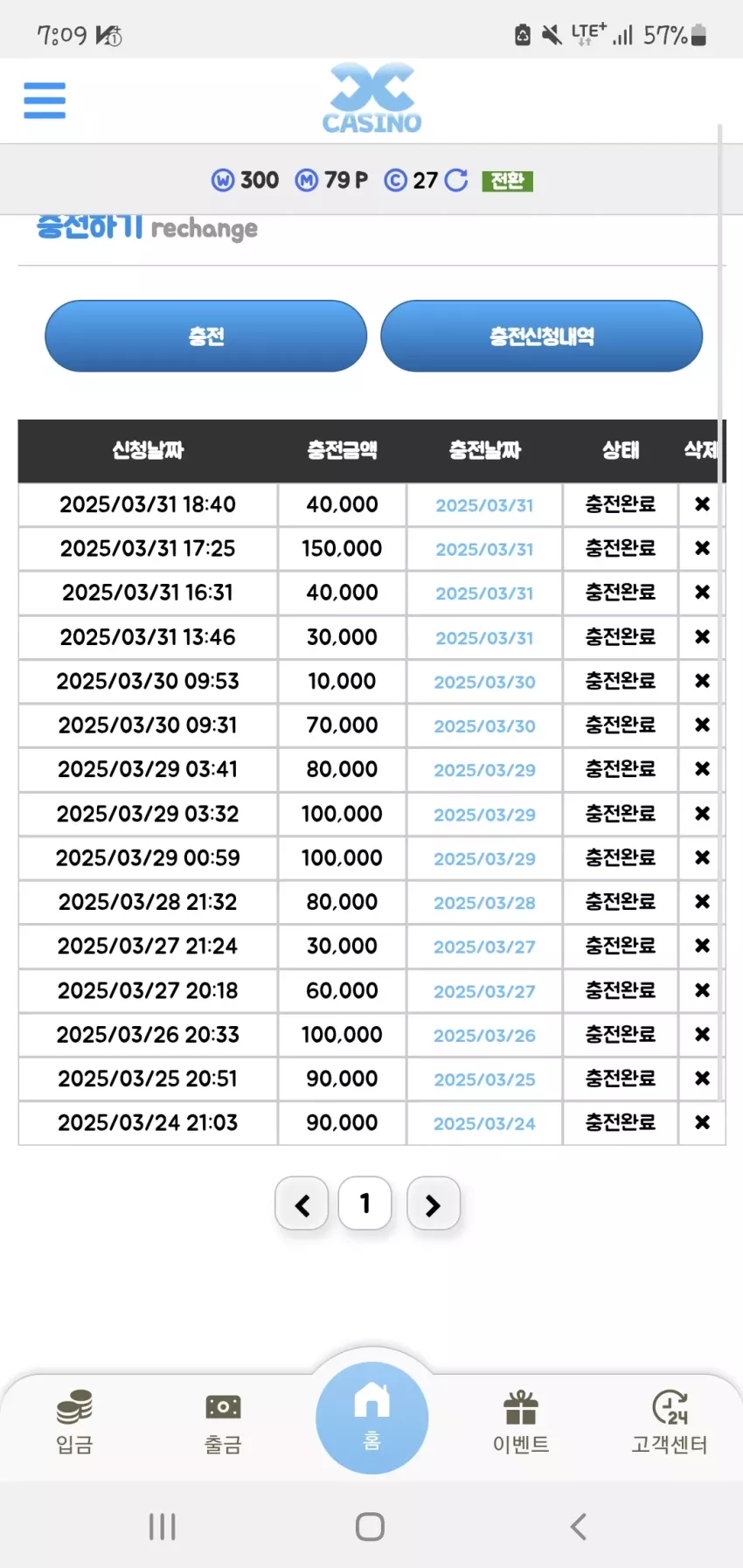Open 이벤트 gift icon
Image resolution: width=743 pixels, height=1568 pixels.
pyautogui.click(x=521, y=1422)
